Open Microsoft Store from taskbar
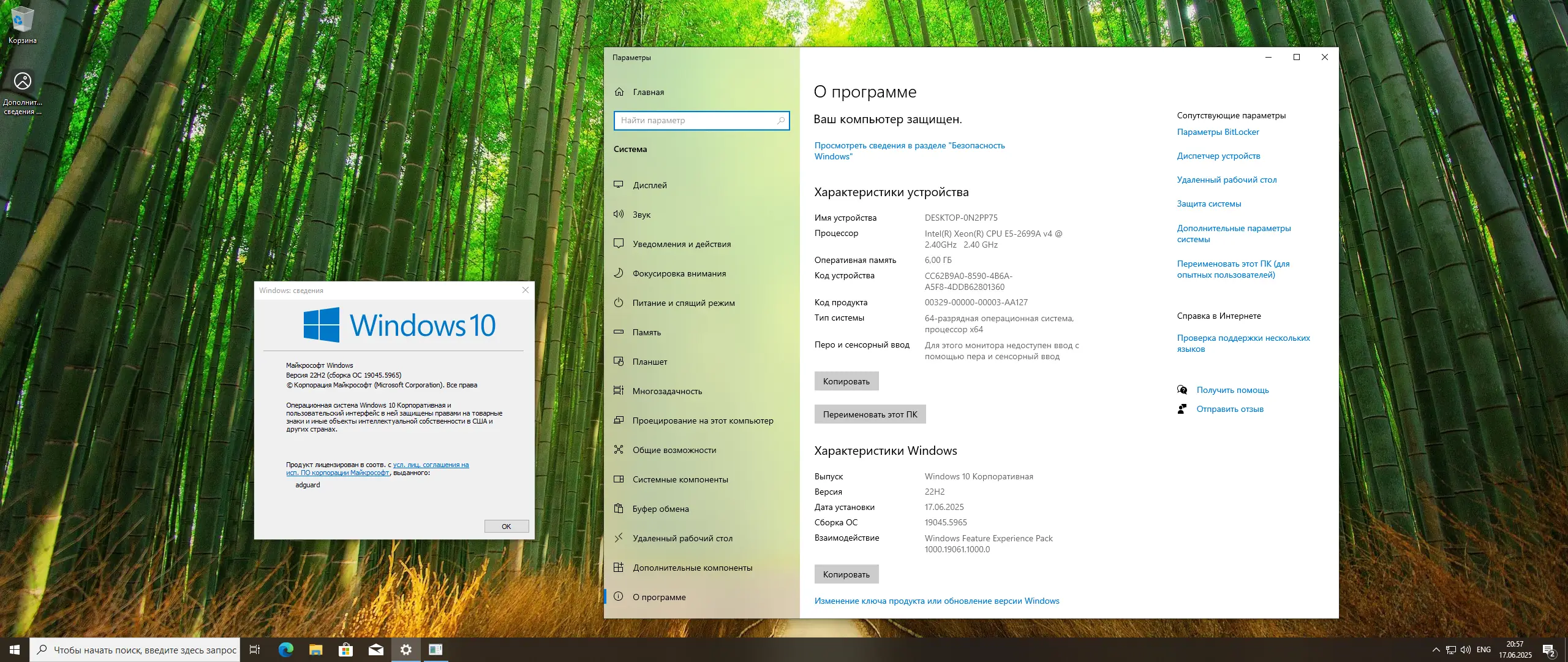The height and width of the screenshot is (662, 1568). tap(345, 650)
